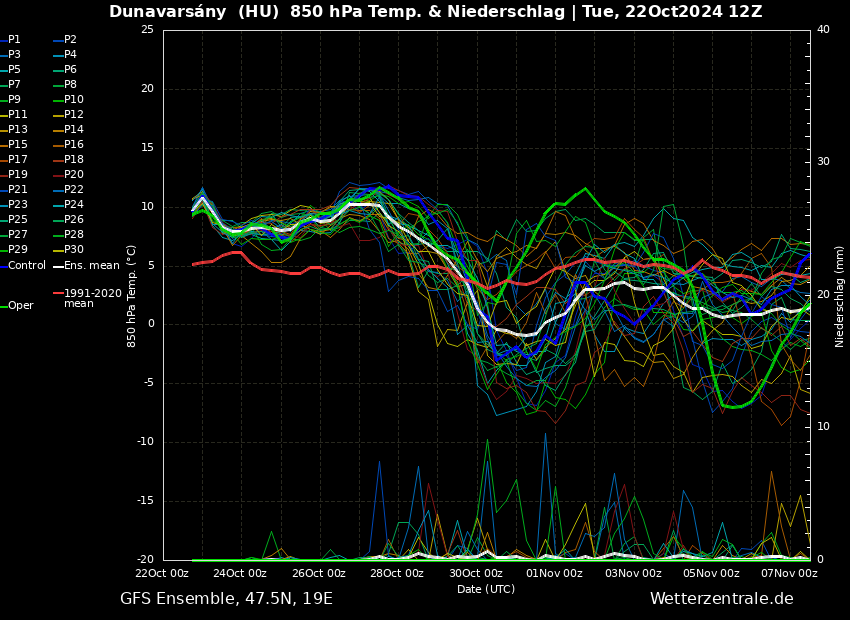Click the P22 legend entry

(x=74, y=190)
